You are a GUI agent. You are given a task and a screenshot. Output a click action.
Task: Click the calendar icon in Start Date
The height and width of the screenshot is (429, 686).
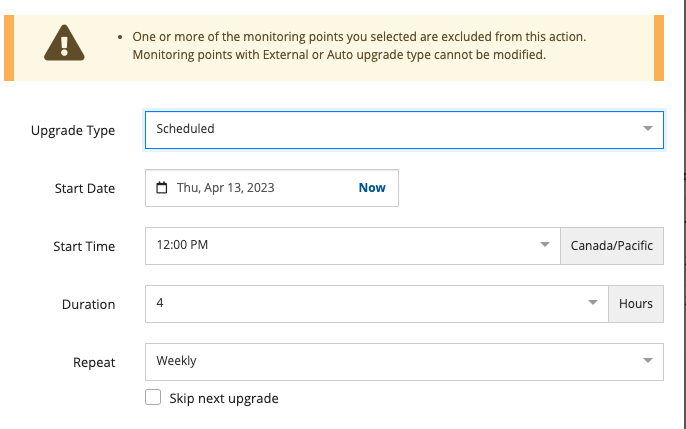pyautogui.click(x=162, y=188)
